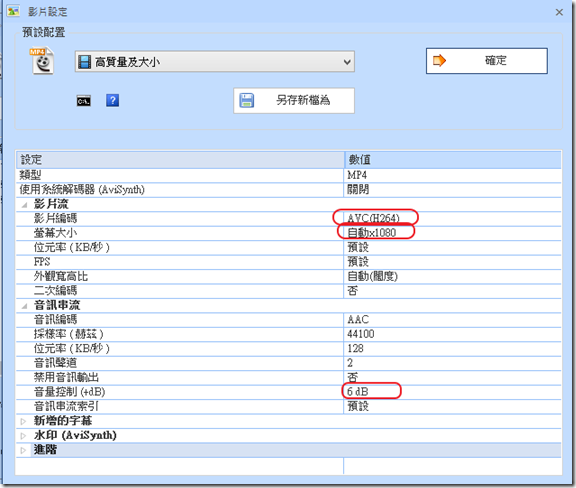Click the MP4 type value
This screenshot has height=488, width=576.
pos(357,175)
